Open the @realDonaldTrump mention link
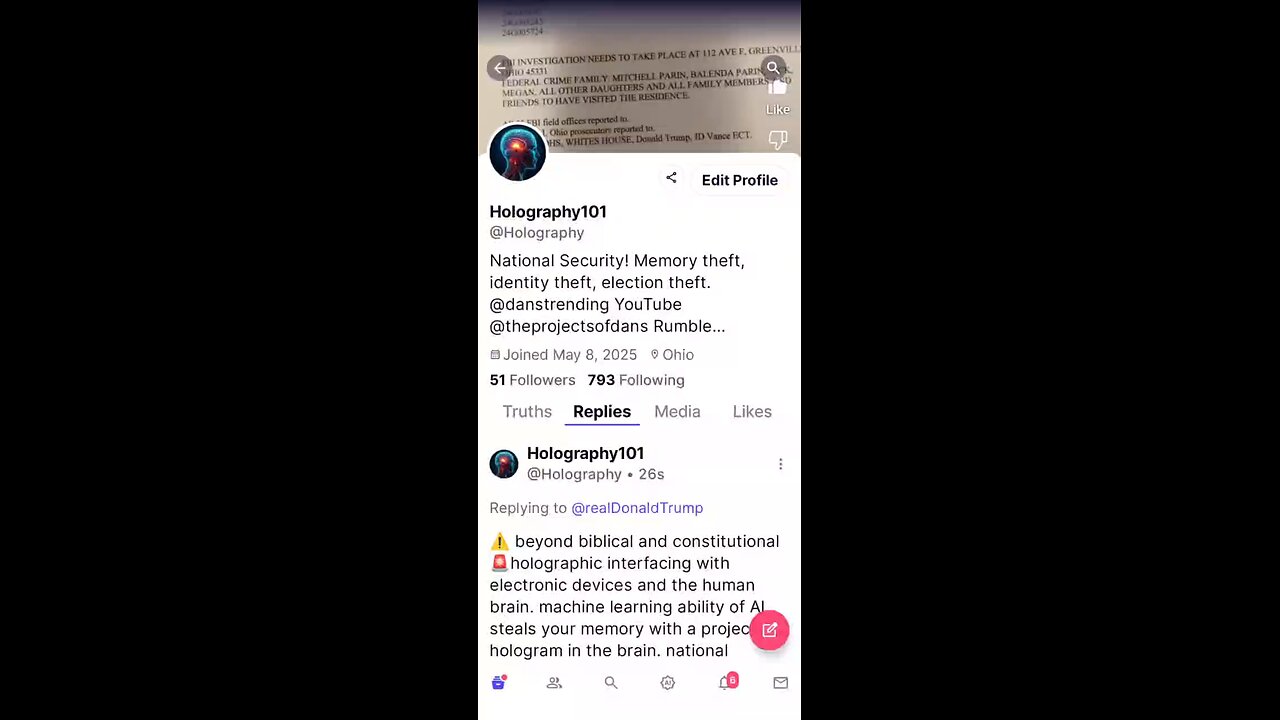Screen dimensions: 1280x720 [x=637, y=508]
